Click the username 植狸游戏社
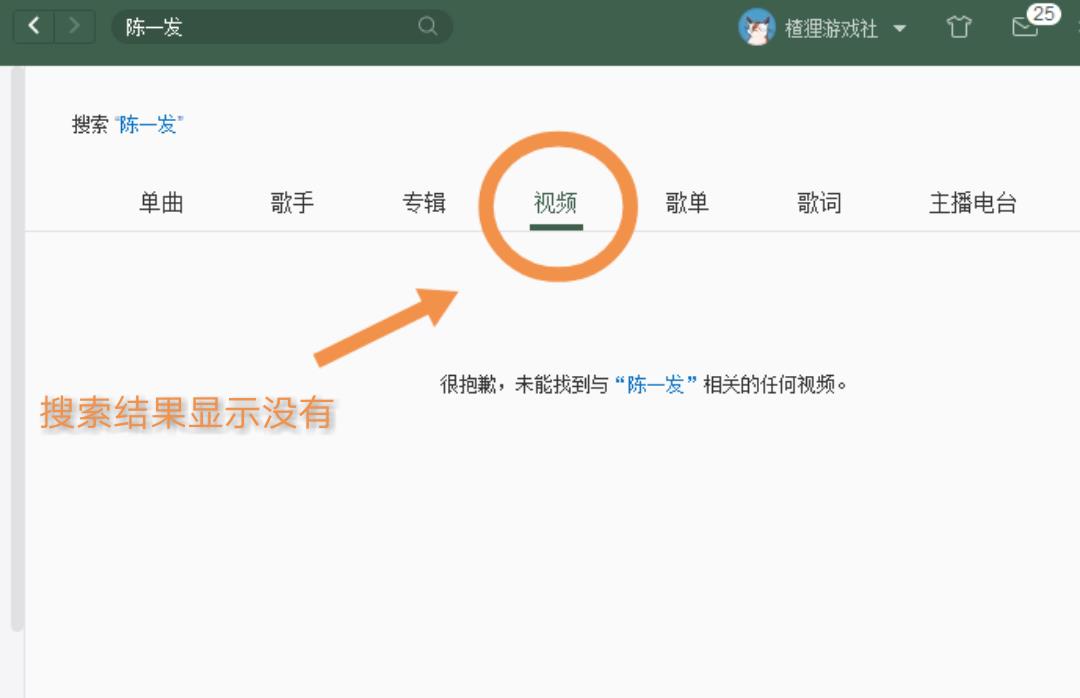 click(830, 29)
